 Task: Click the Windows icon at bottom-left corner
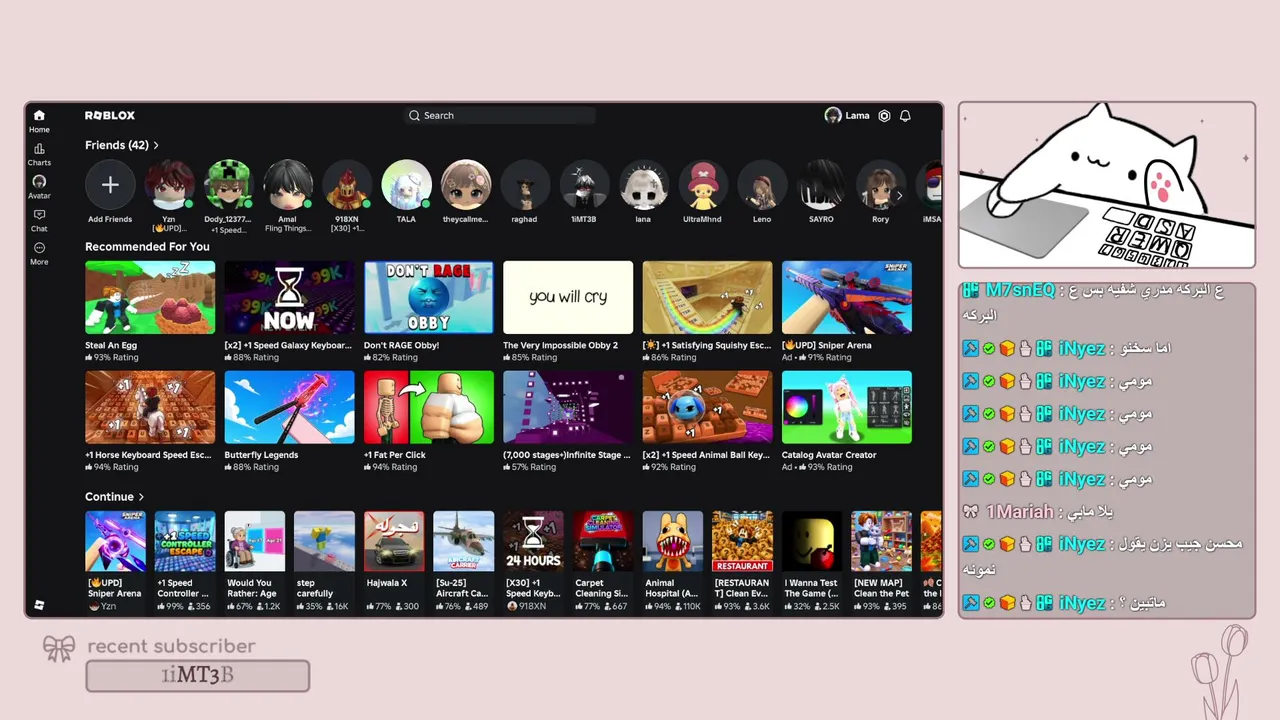39,605
